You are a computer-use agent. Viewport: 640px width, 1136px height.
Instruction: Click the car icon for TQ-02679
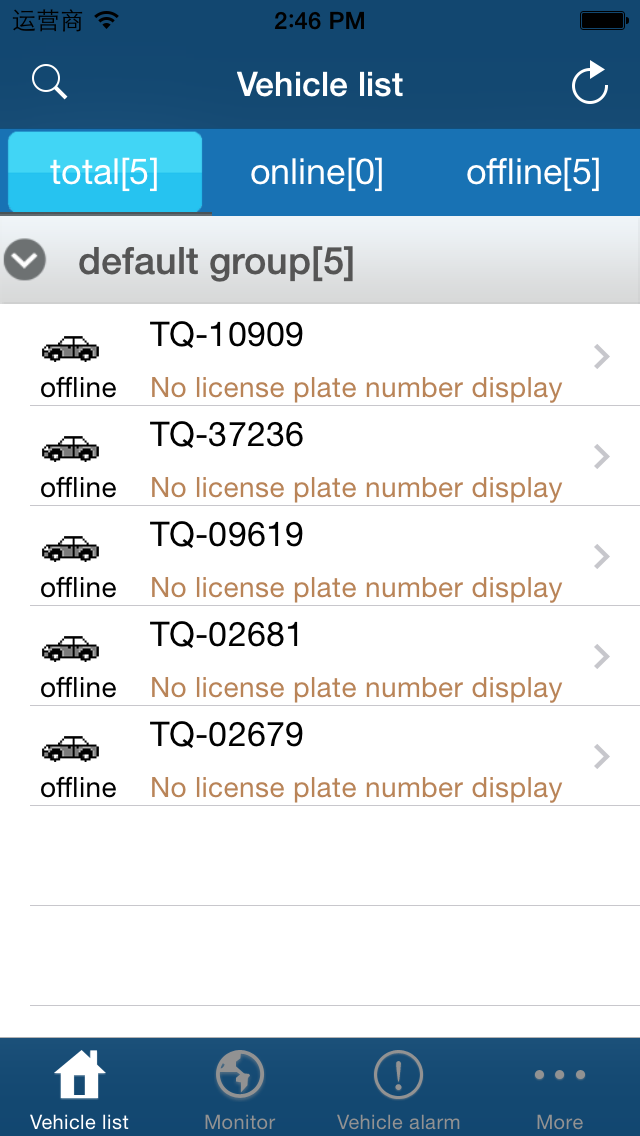point(70,748)
